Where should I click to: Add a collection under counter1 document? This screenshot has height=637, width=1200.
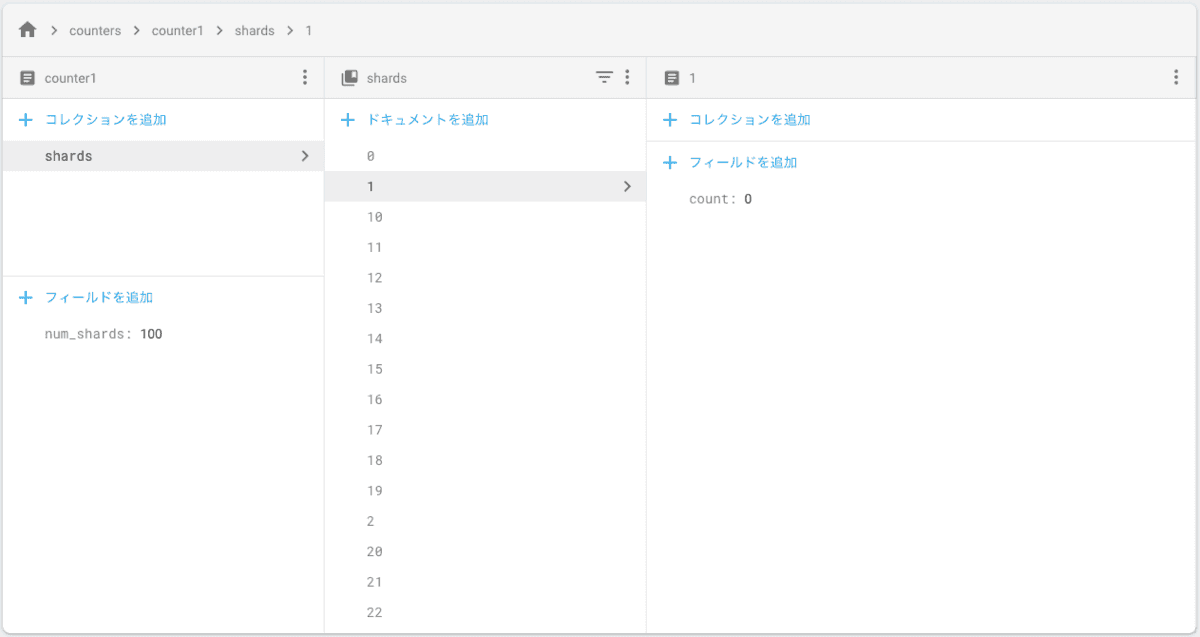105,120
